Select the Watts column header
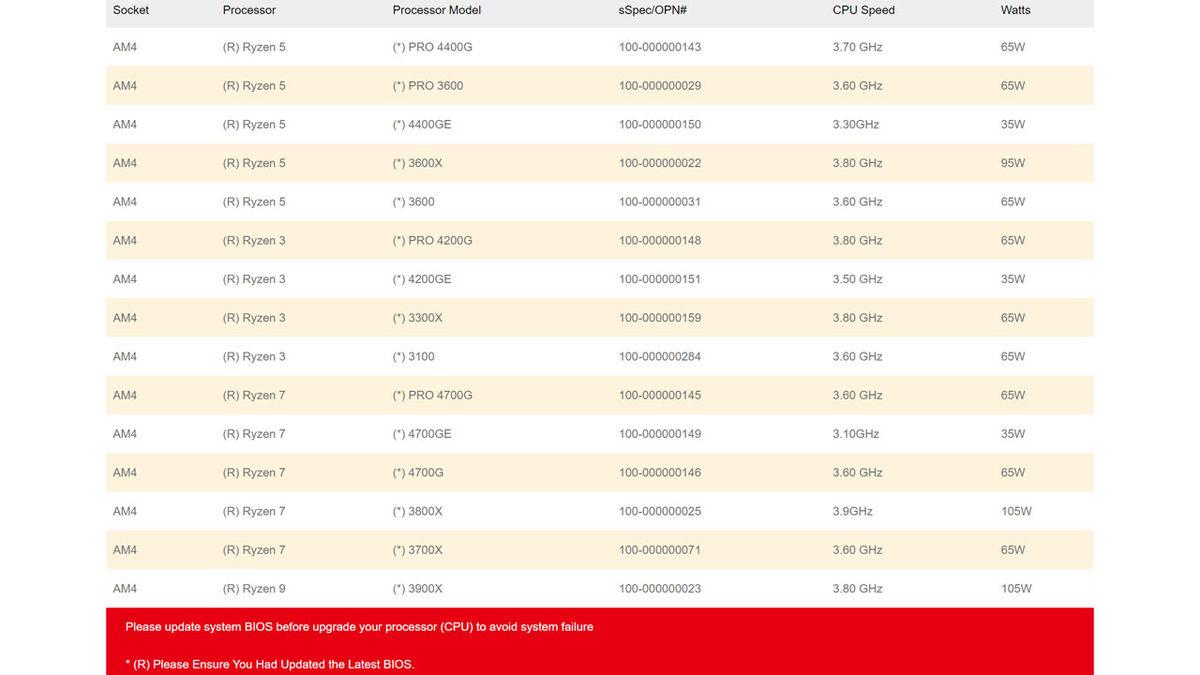 pos(1015,10)
